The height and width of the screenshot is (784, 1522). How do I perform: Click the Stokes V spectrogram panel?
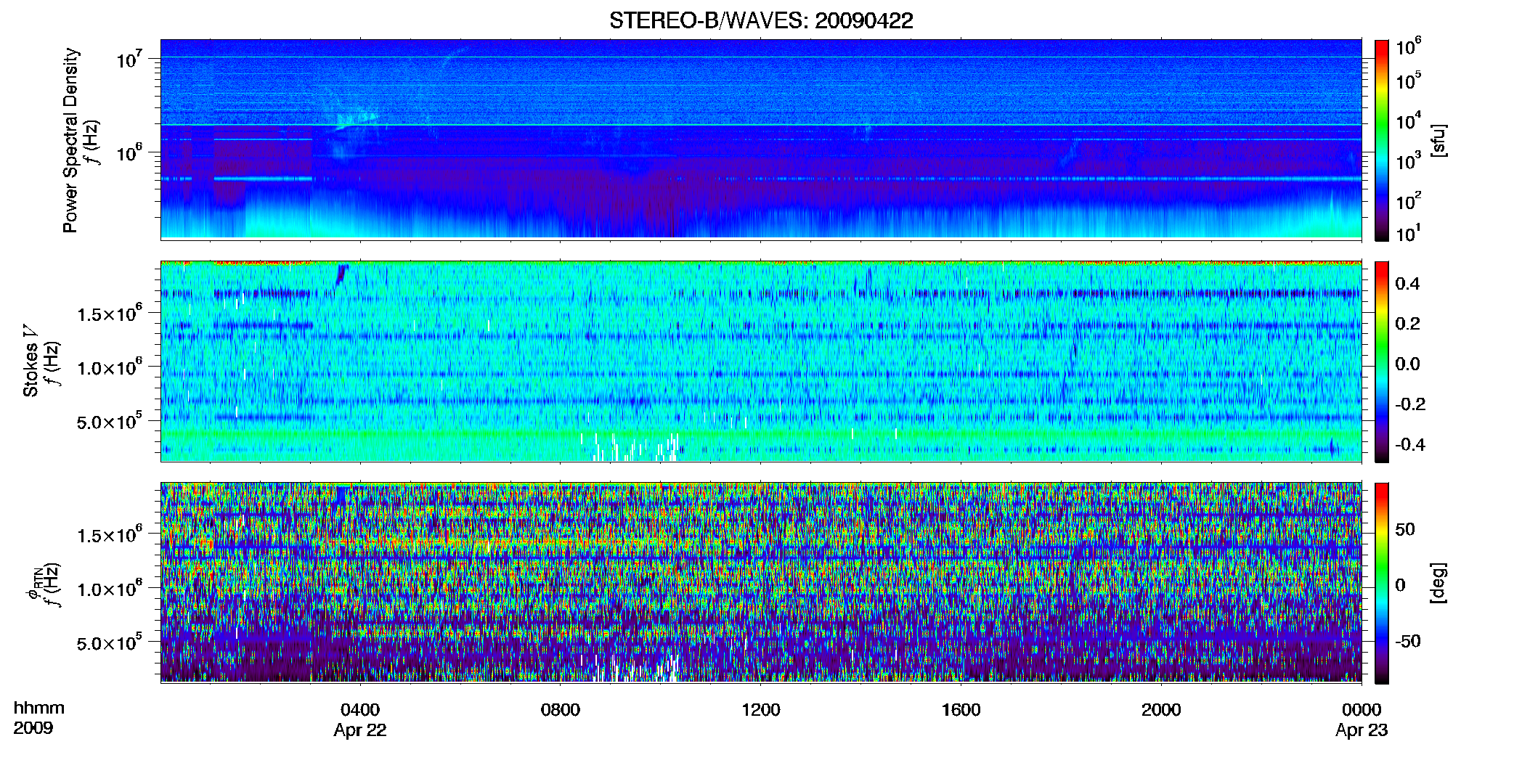tap(761, 361)
